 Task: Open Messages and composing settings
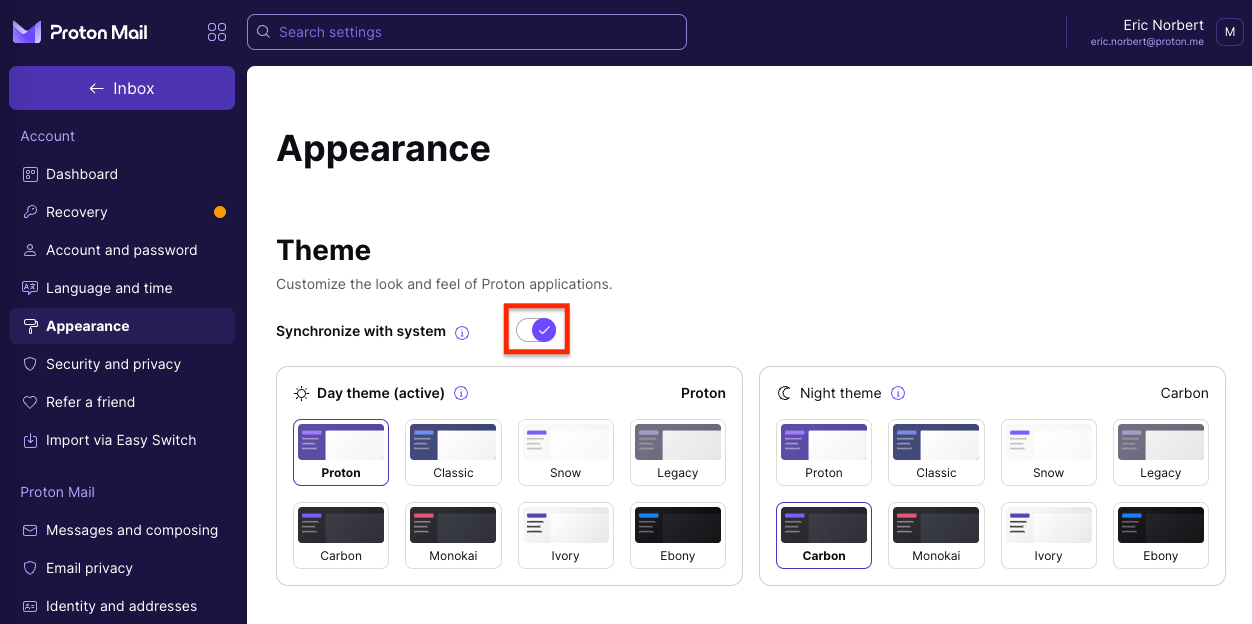(x=122, y=530)
